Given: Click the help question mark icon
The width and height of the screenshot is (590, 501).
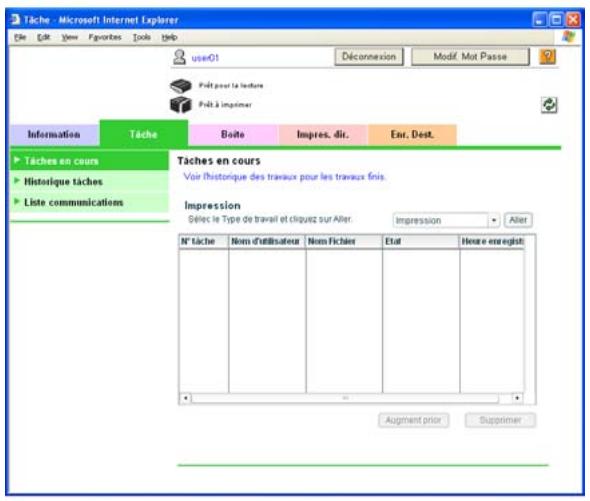Looking at the screenshot, I should (547, 57).
